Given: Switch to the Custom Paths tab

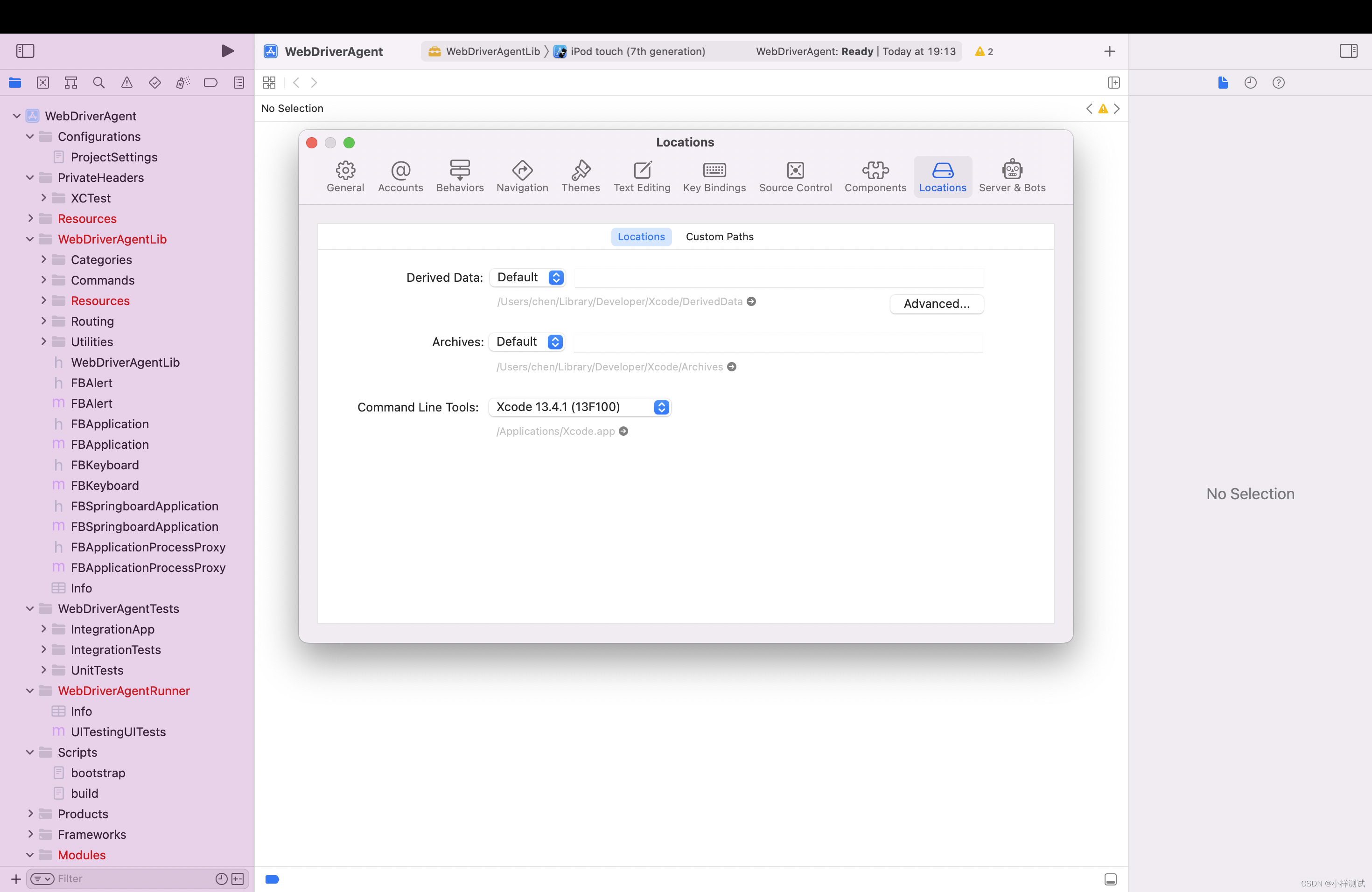Looking at the screenshot, I should pos(719,236).
